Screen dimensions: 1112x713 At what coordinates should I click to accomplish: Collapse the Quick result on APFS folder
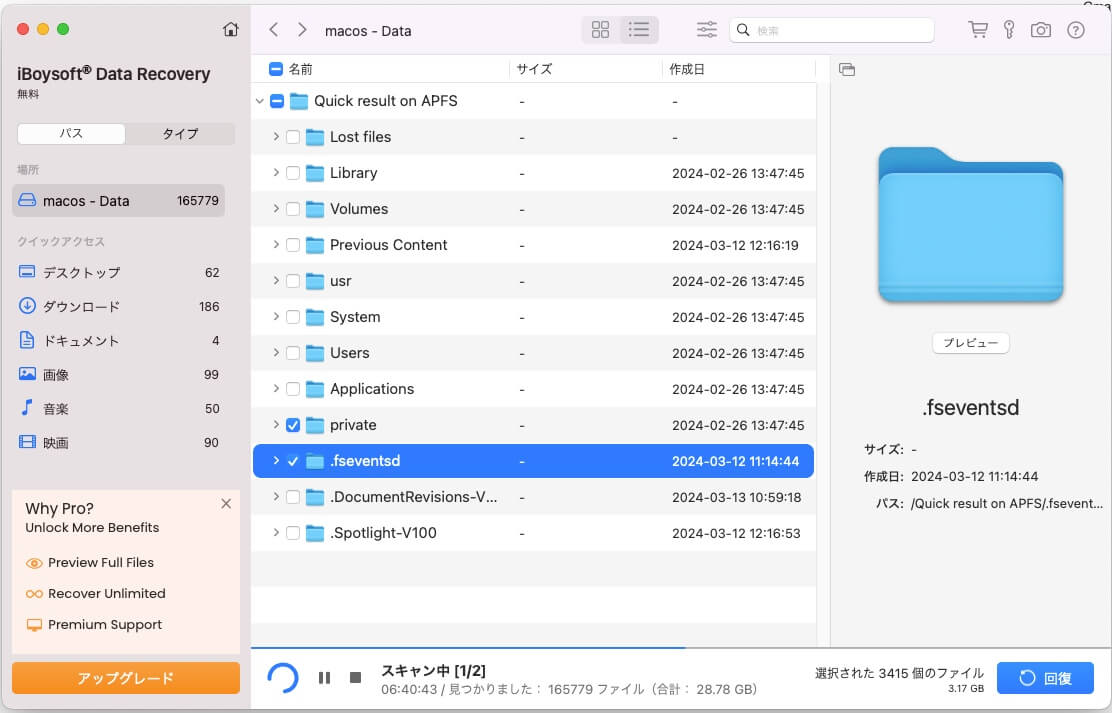pos(260,101)
